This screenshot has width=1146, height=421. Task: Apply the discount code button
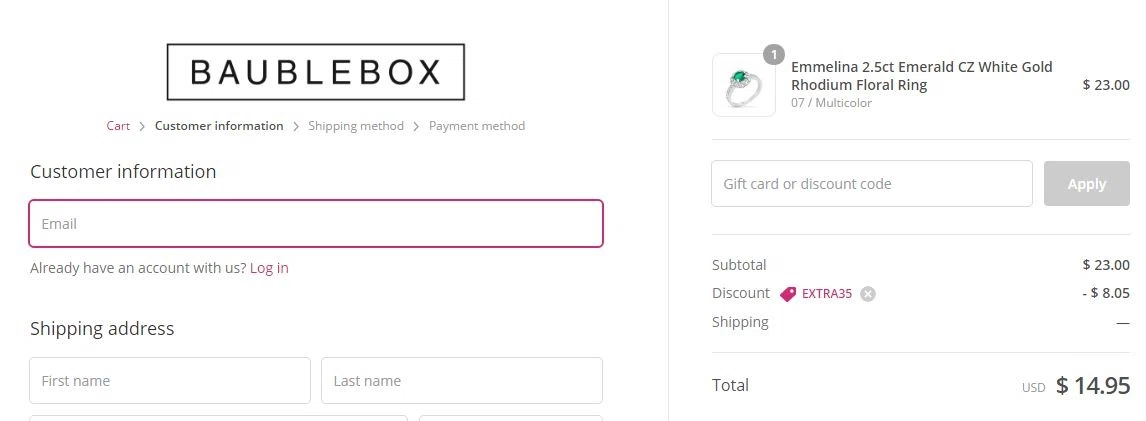(1087, 183)
